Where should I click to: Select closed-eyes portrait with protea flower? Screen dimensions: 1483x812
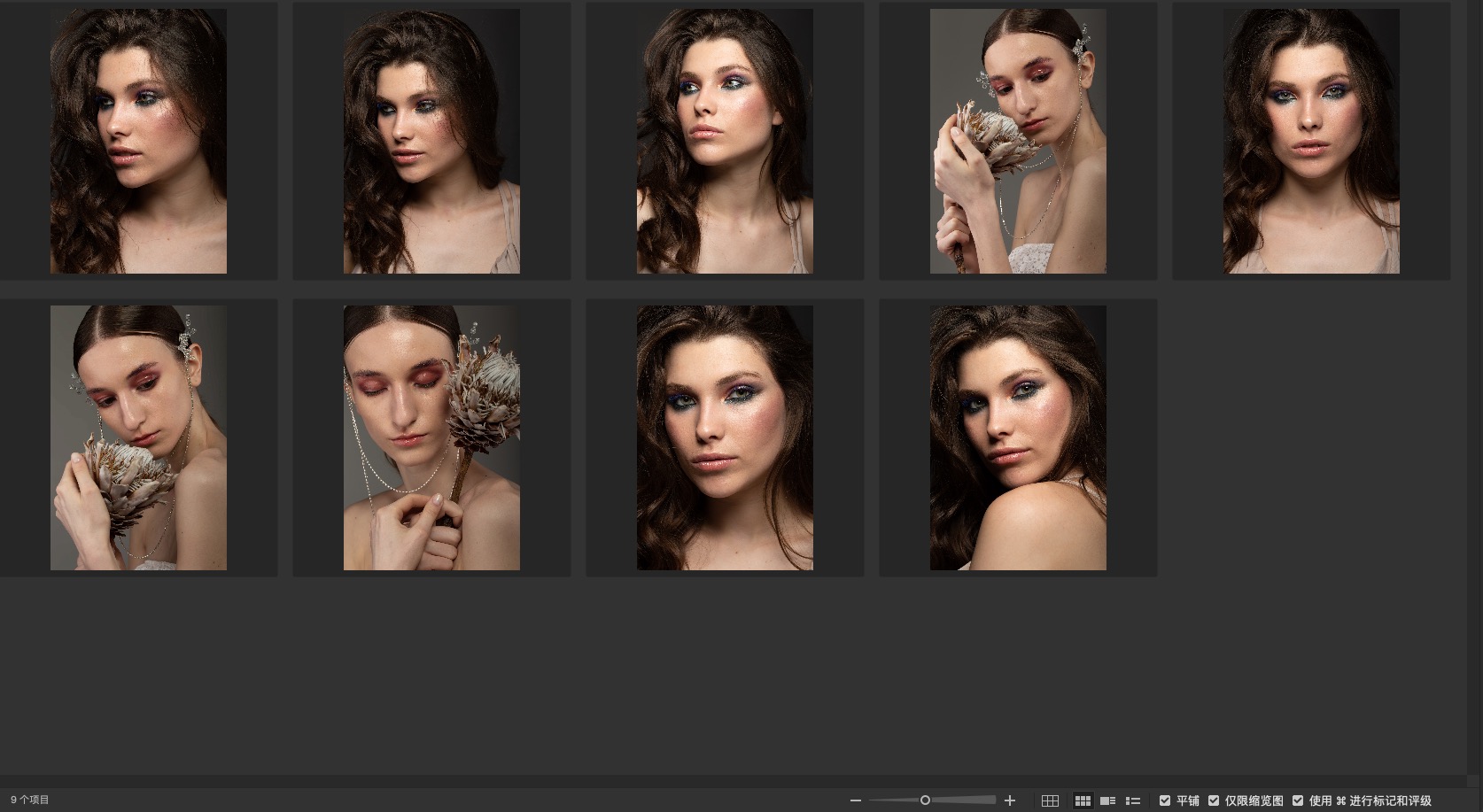click(x=431, y=437)
